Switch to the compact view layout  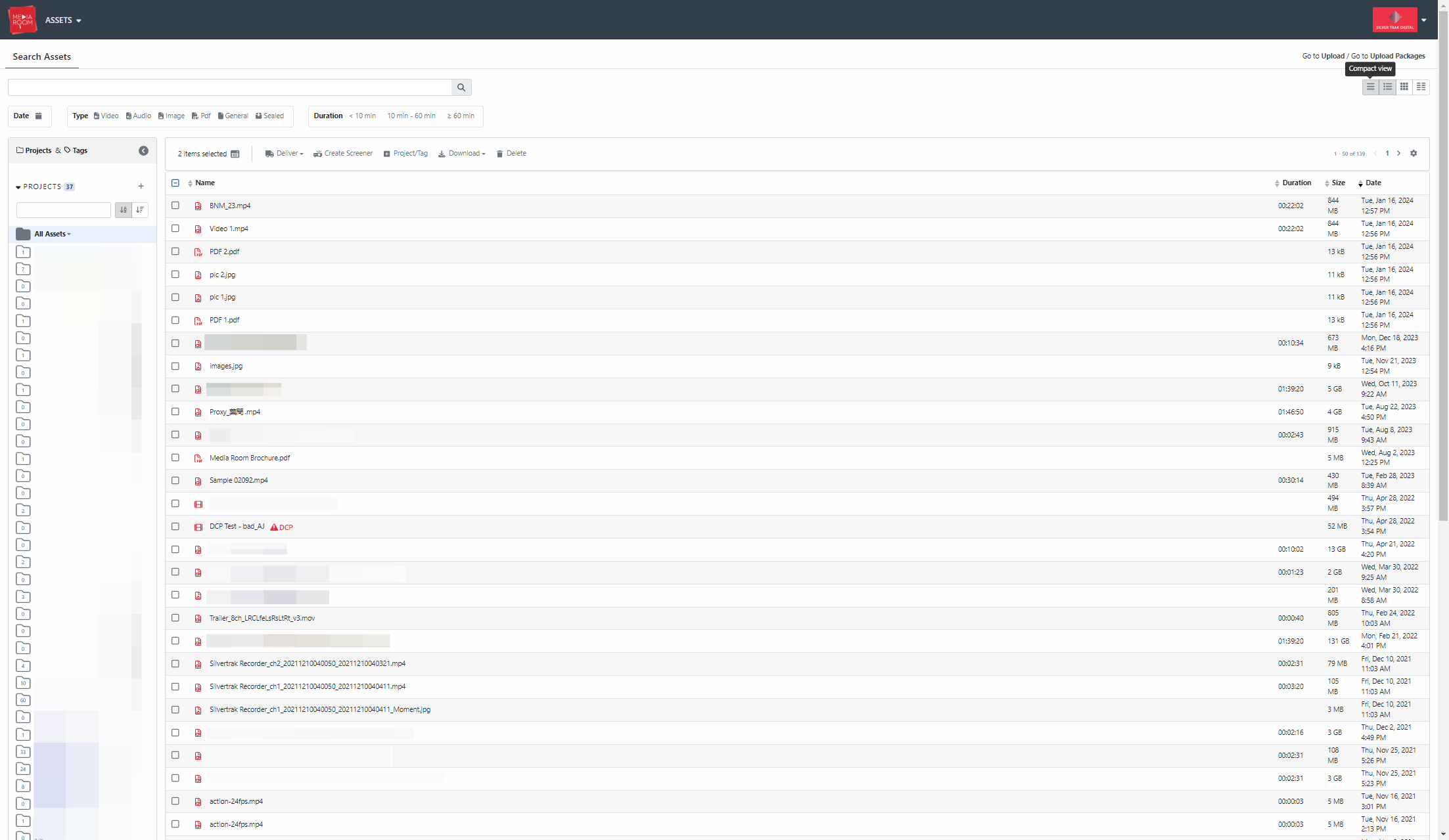coord(1370,87)
